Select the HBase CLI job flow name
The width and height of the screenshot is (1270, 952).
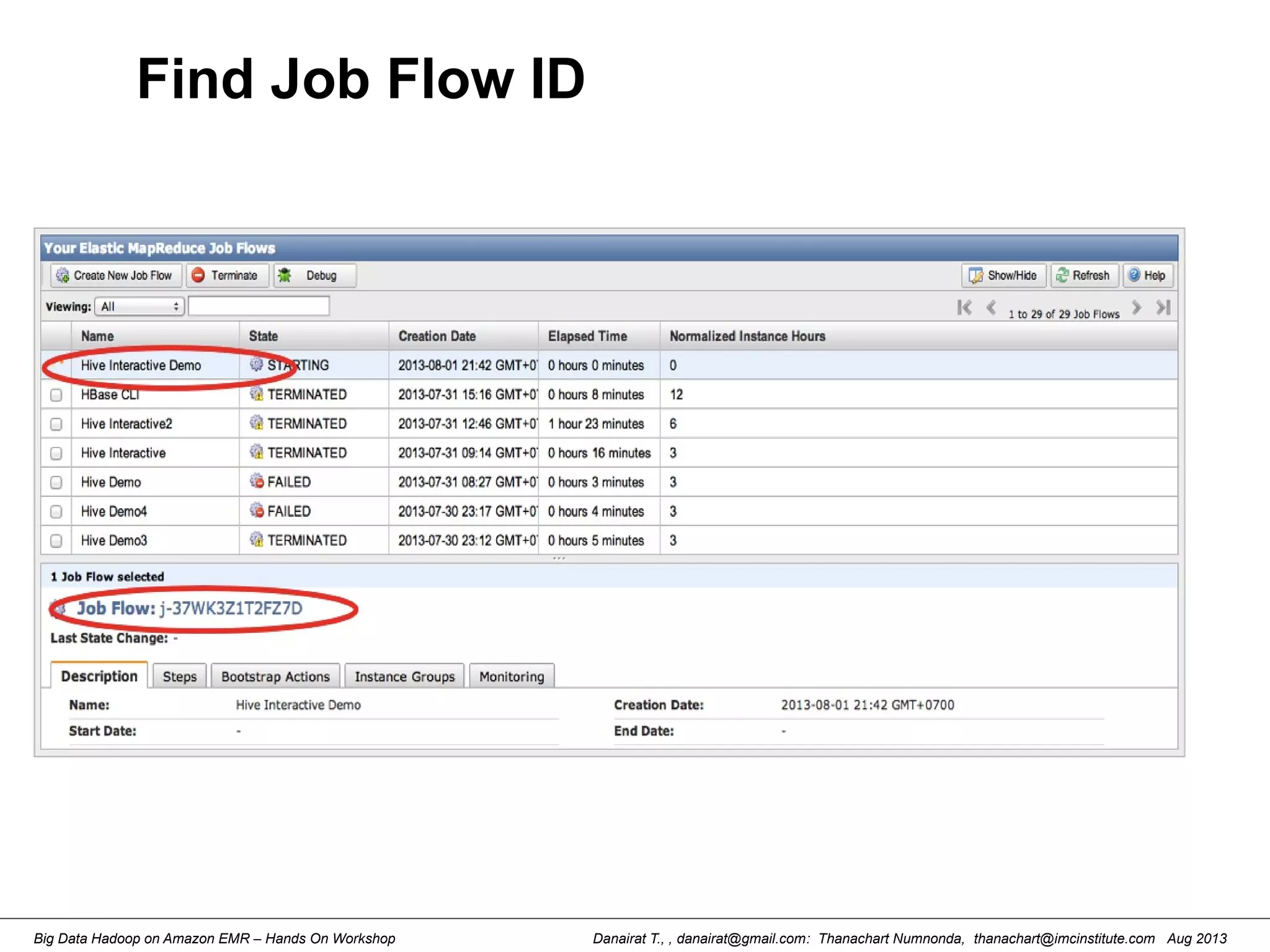click(110, 394)
